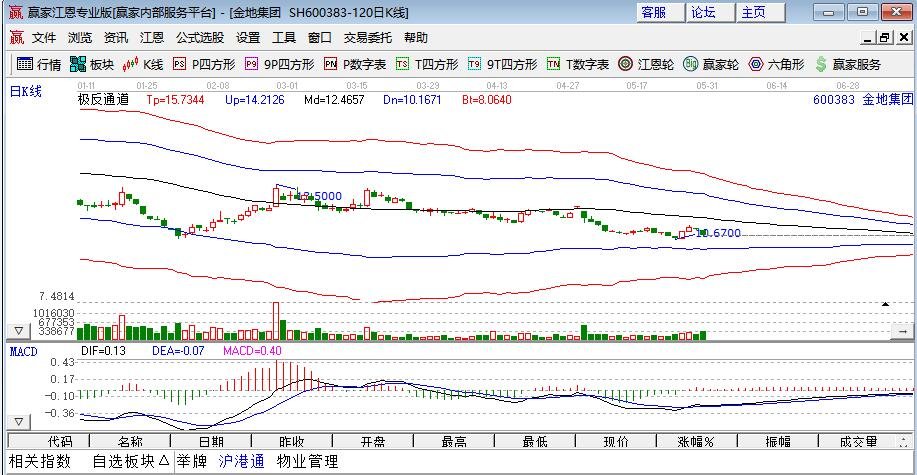Click the K线 candlestick icon

coord(130,64)
